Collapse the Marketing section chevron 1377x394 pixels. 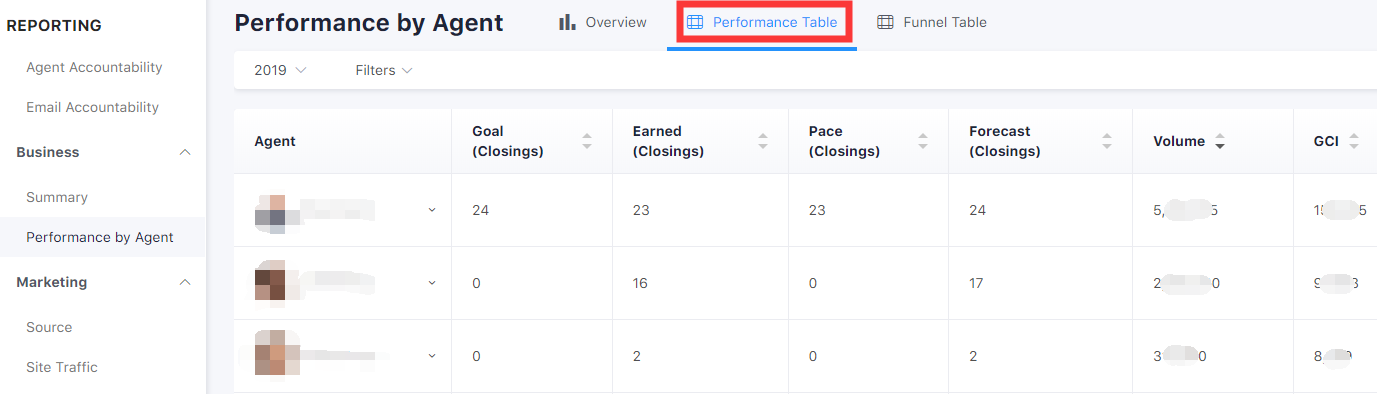tap(184, 282)
